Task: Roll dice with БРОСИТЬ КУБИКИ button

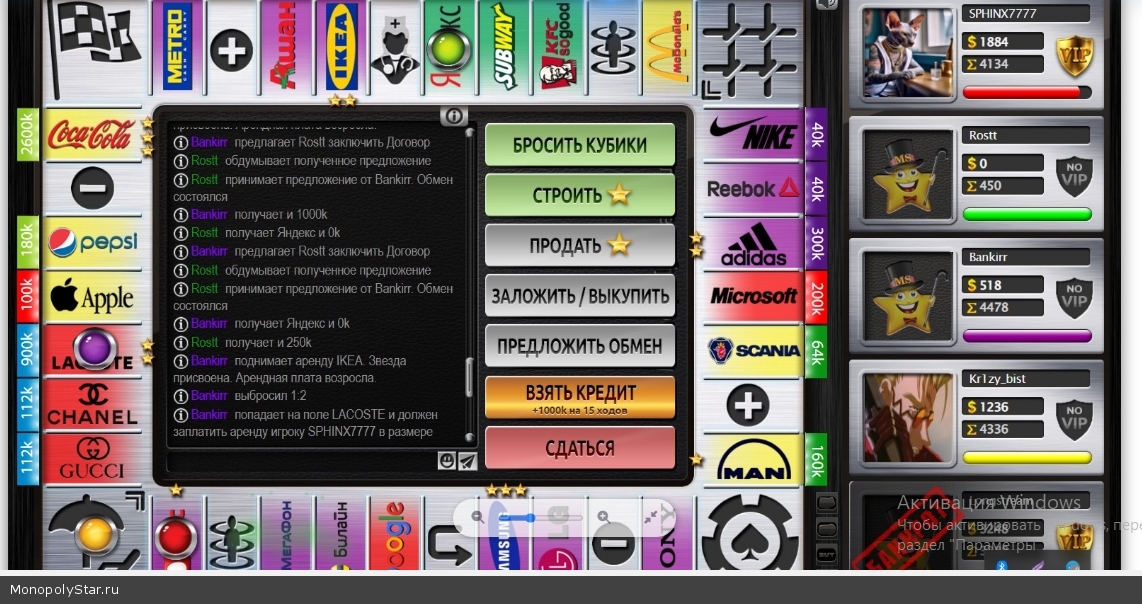Action: click(580, 144)
